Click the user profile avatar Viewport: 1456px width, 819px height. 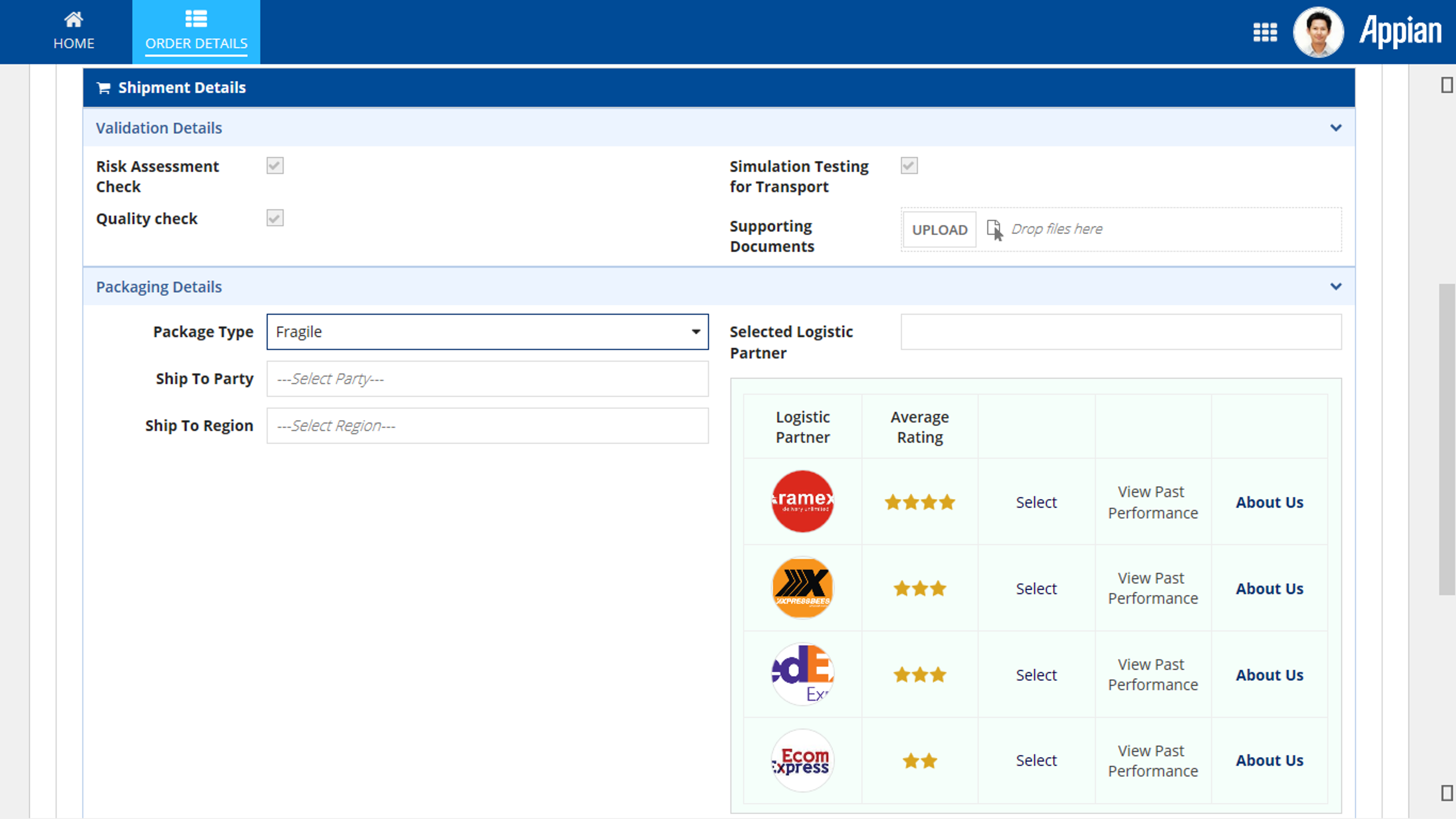(1318, 32)
